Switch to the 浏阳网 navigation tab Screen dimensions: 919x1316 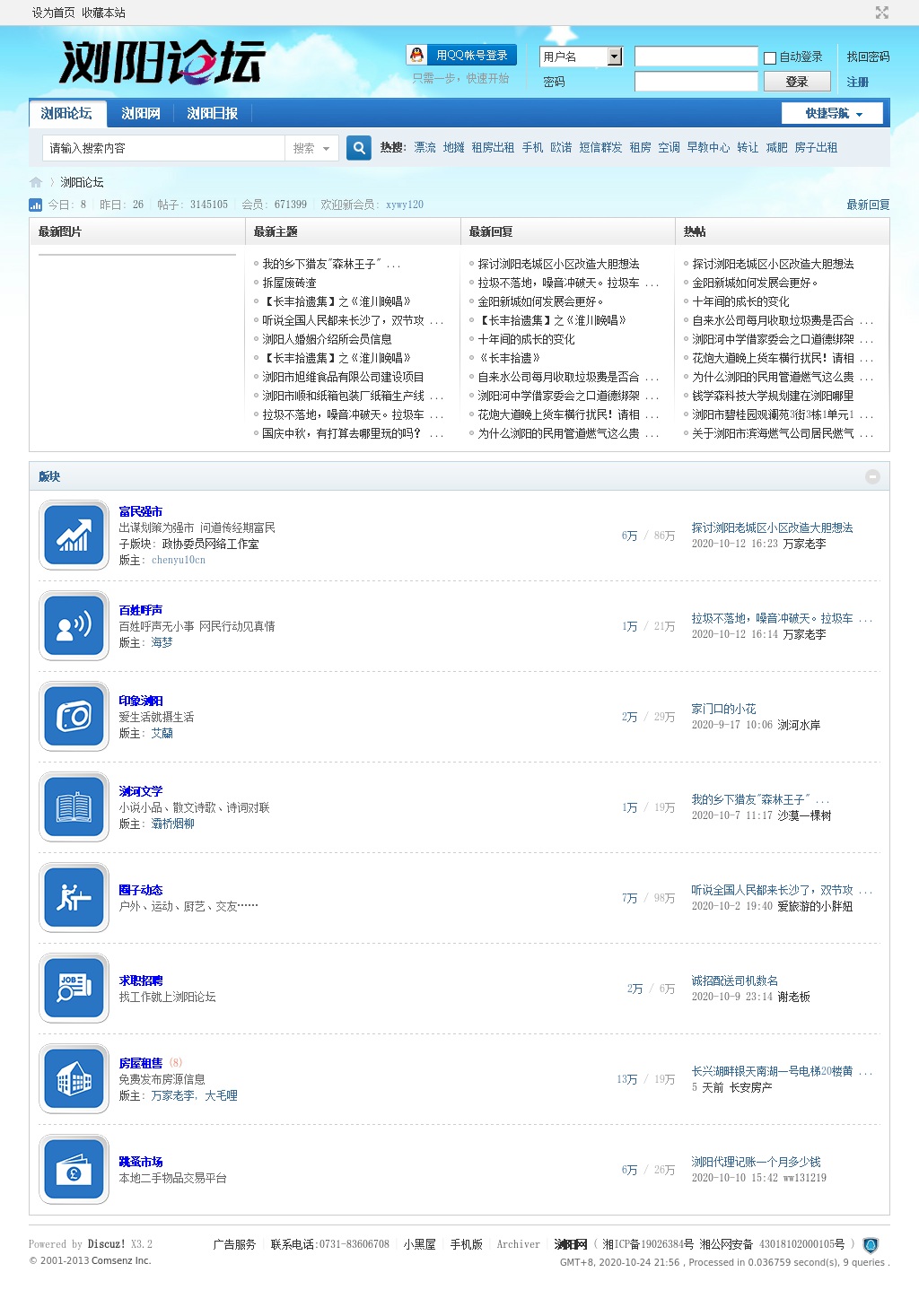[141, 113]
